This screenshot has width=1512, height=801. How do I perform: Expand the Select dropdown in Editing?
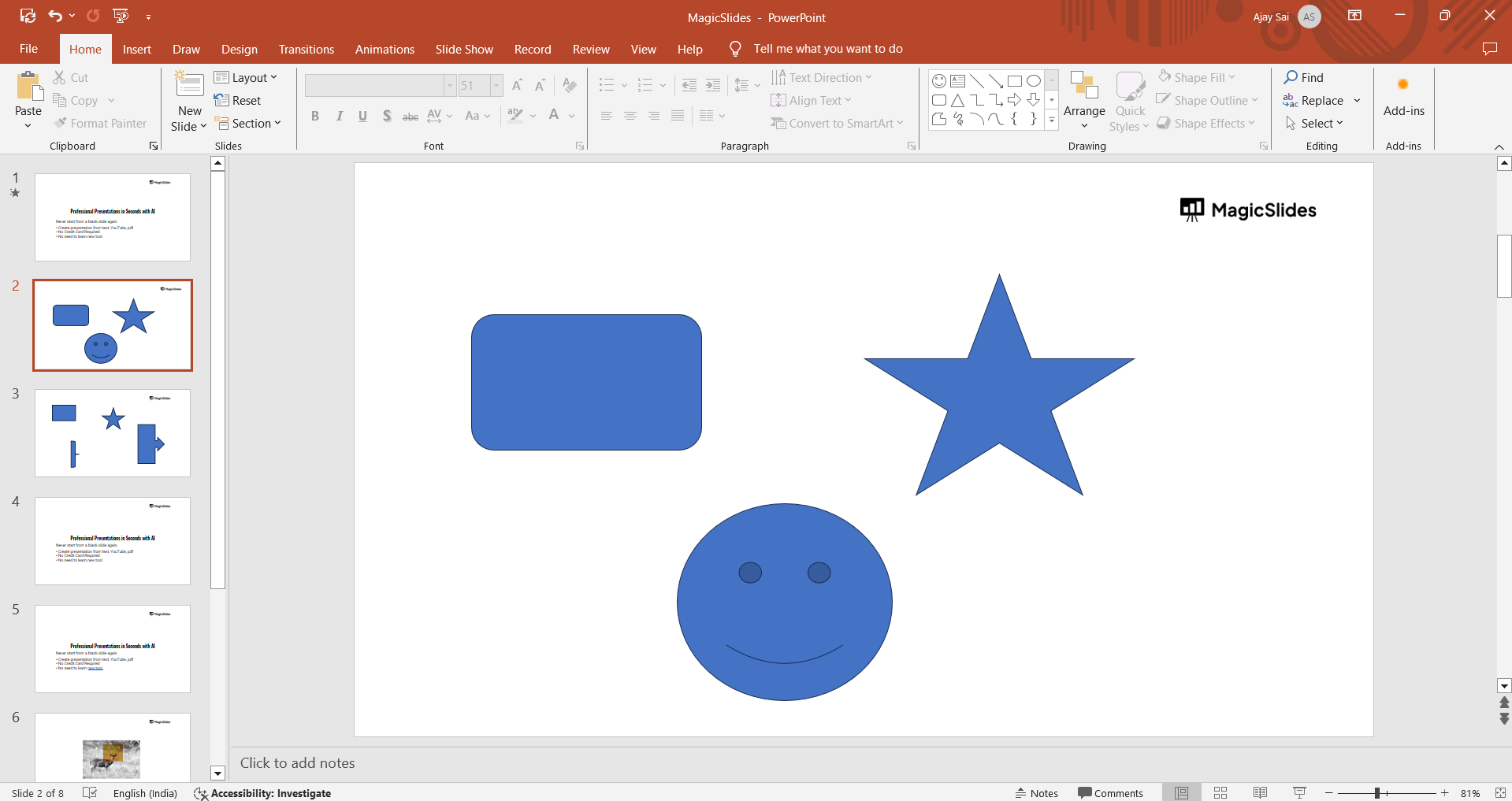(x=1315, y=124)
